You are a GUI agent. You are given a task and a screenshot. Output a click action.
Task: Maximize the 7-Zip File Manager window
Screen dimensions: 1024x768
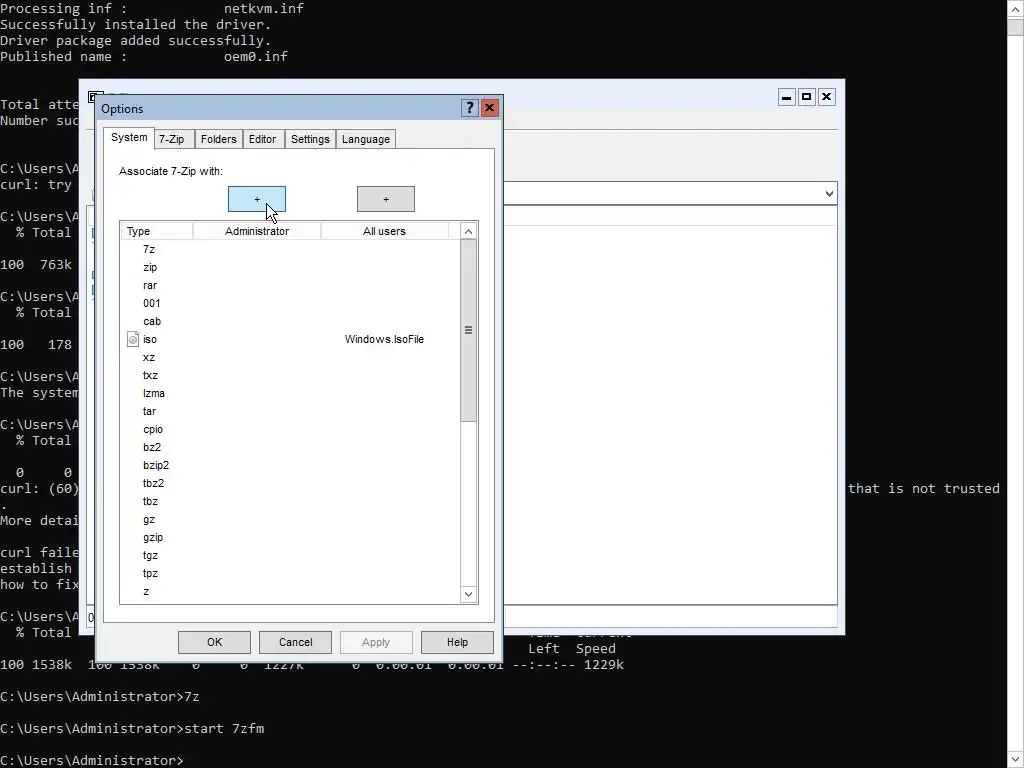click(807, 97)
